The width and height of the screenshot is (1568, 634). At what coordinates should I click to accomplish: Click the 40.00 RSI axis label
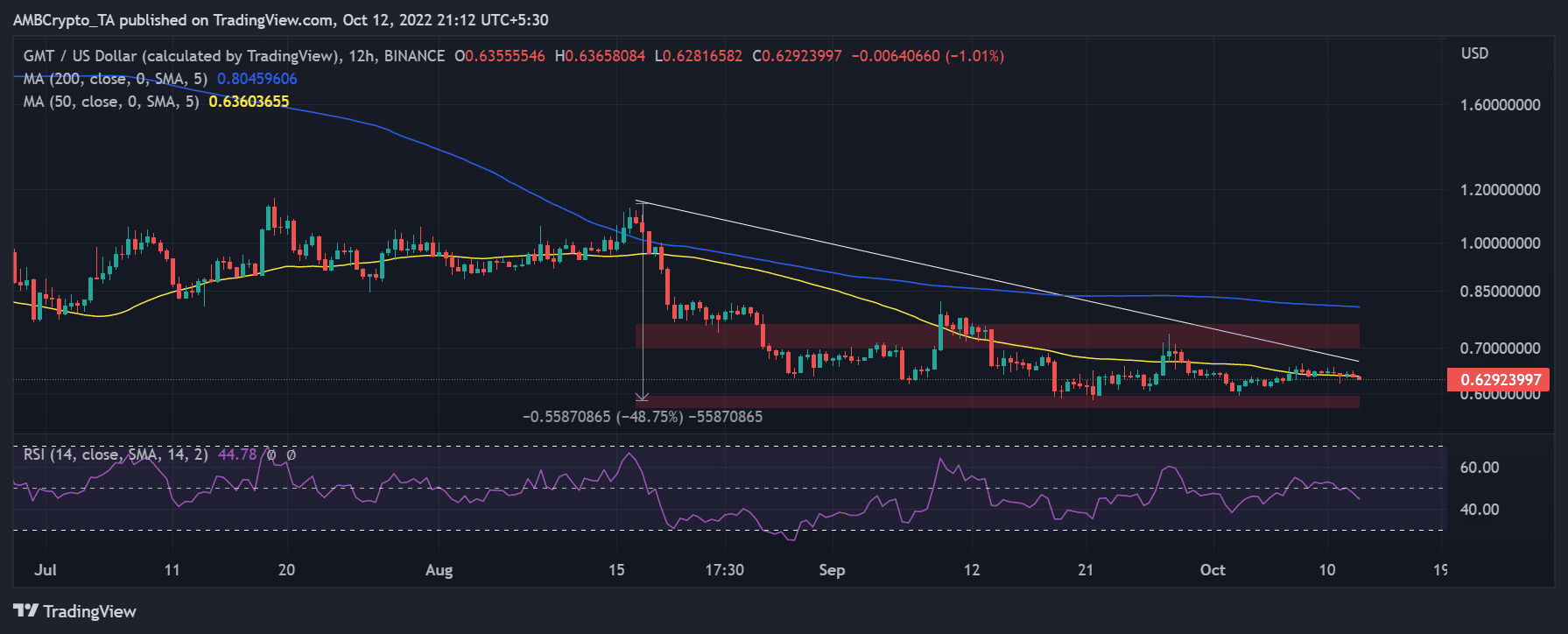(x=1480, y=510)
